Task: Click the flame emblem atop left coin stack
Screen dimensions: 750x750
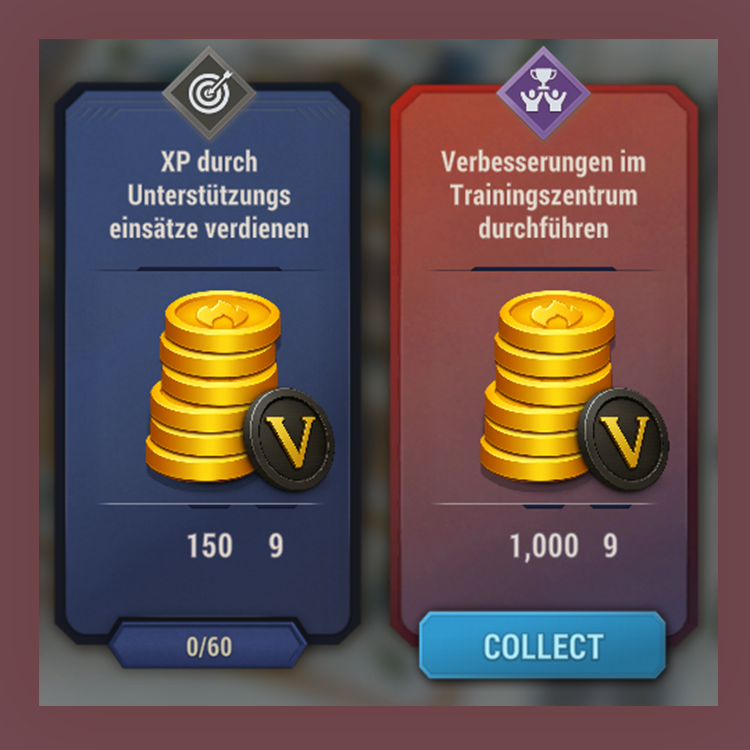Action: pyautogui.click(x=221, y=313)
